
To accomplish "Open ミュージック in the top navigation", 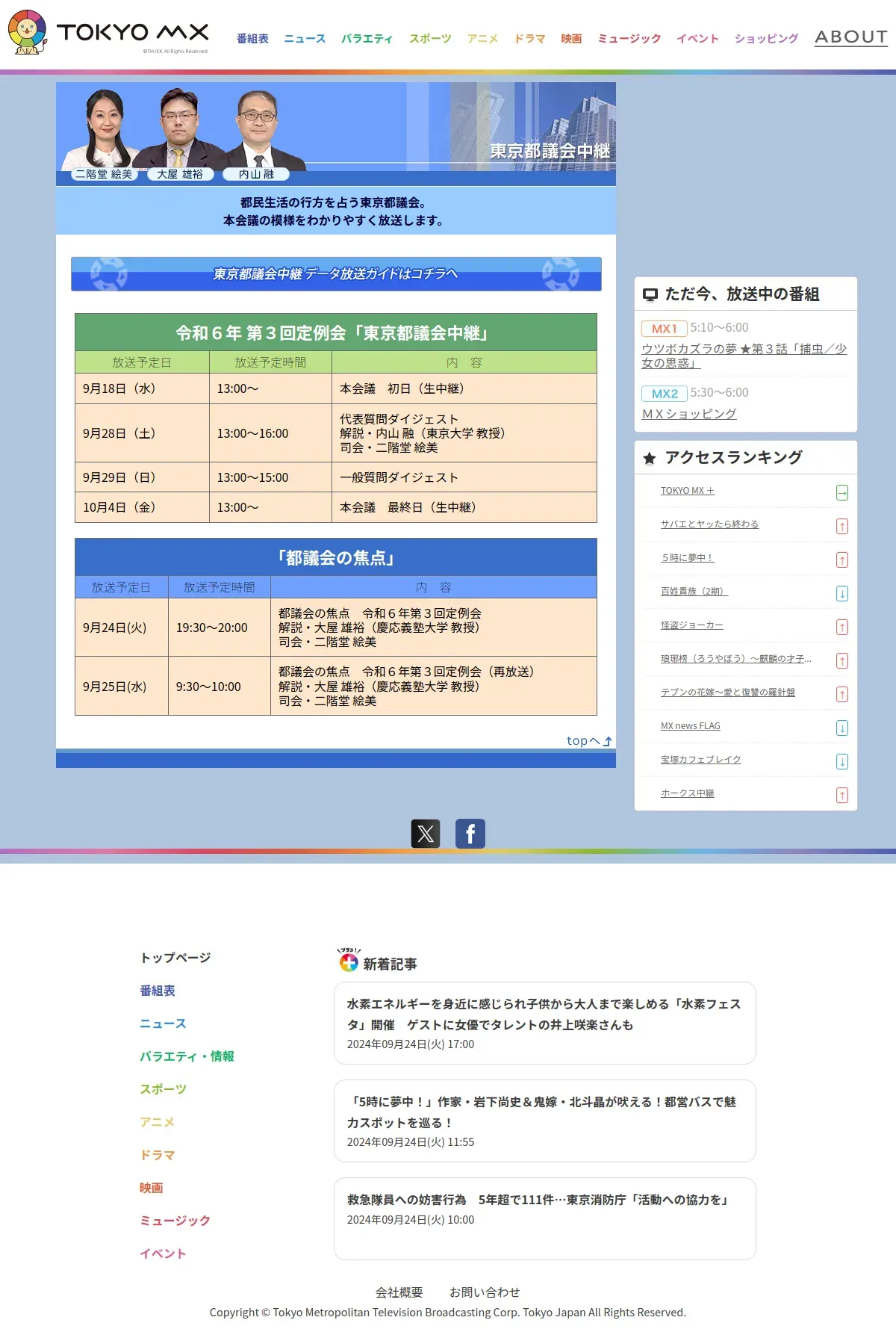I will coord(629,38).
